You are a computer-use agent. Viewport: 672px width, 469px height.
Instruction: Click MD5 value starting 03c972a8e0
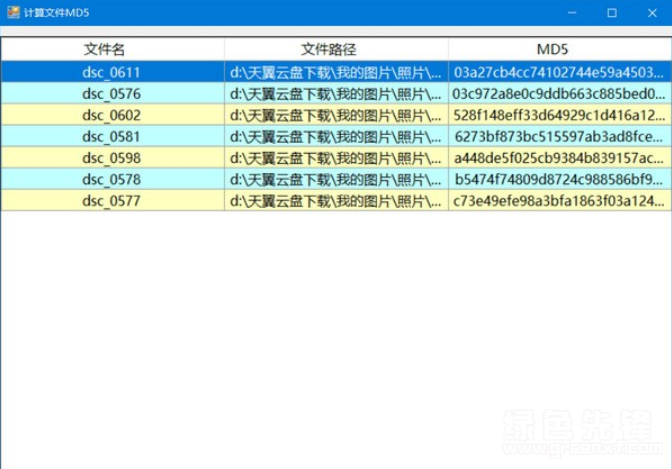click(x=560, y=93)
